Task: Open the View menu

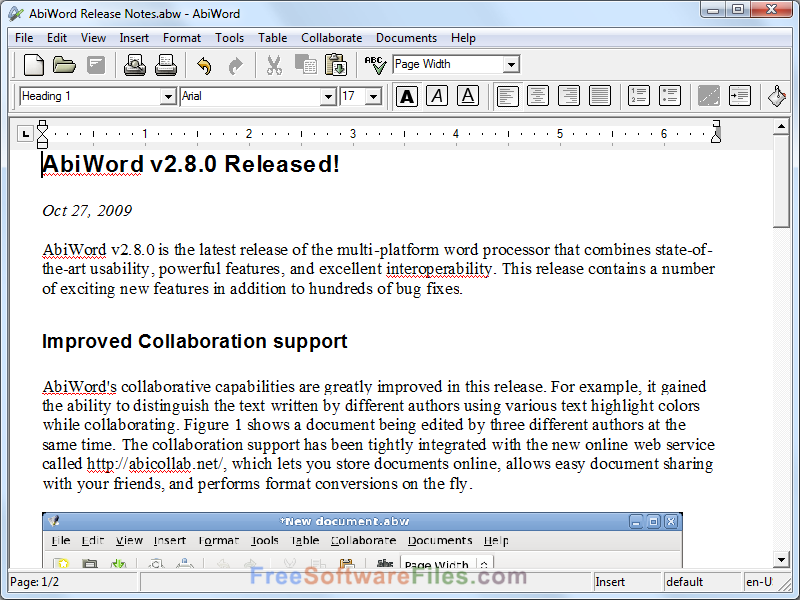Action: pyautogui.click(x=93, y=38)
